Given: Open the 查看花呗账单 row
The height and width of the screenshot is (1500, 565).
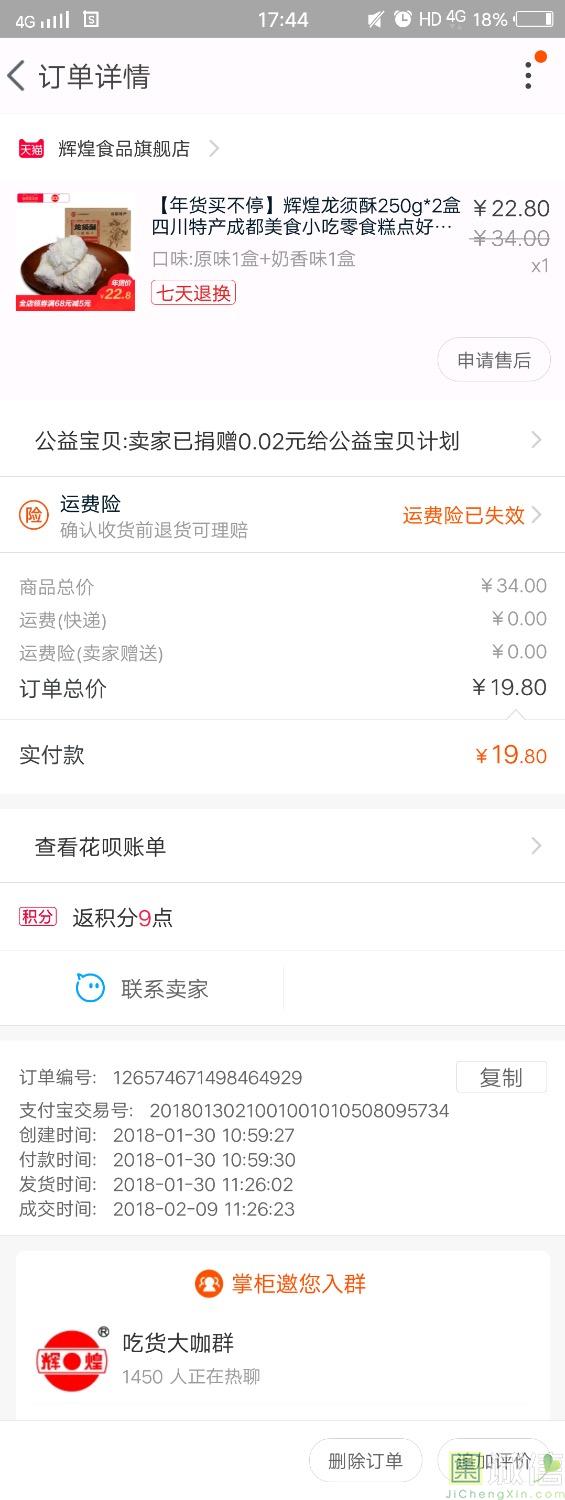Looking at the screenshot, I should point(282,846).
